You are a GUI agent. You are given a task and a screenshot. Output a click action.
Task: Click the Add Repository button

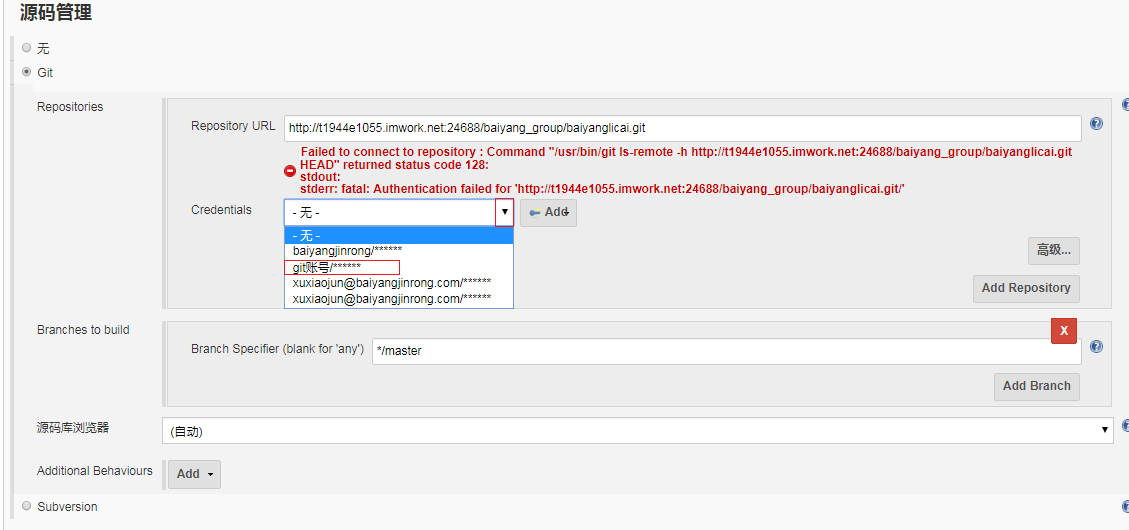point(1026,288)
